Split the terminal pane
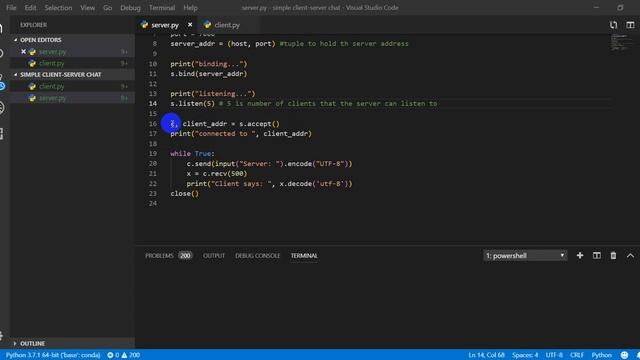 [x=597, y=256]
